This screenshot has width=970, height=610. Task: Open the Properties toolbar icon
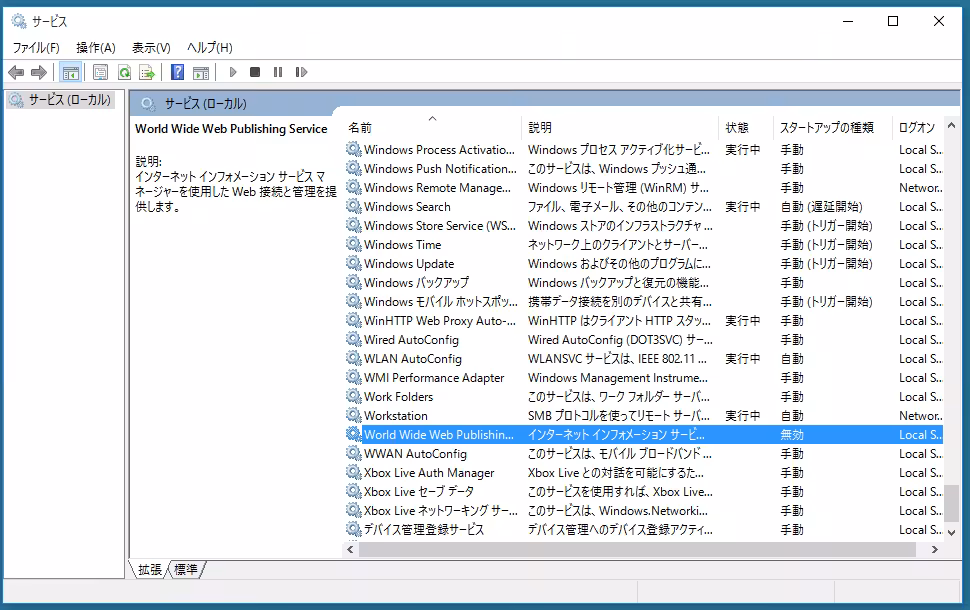tap(100, 72)
